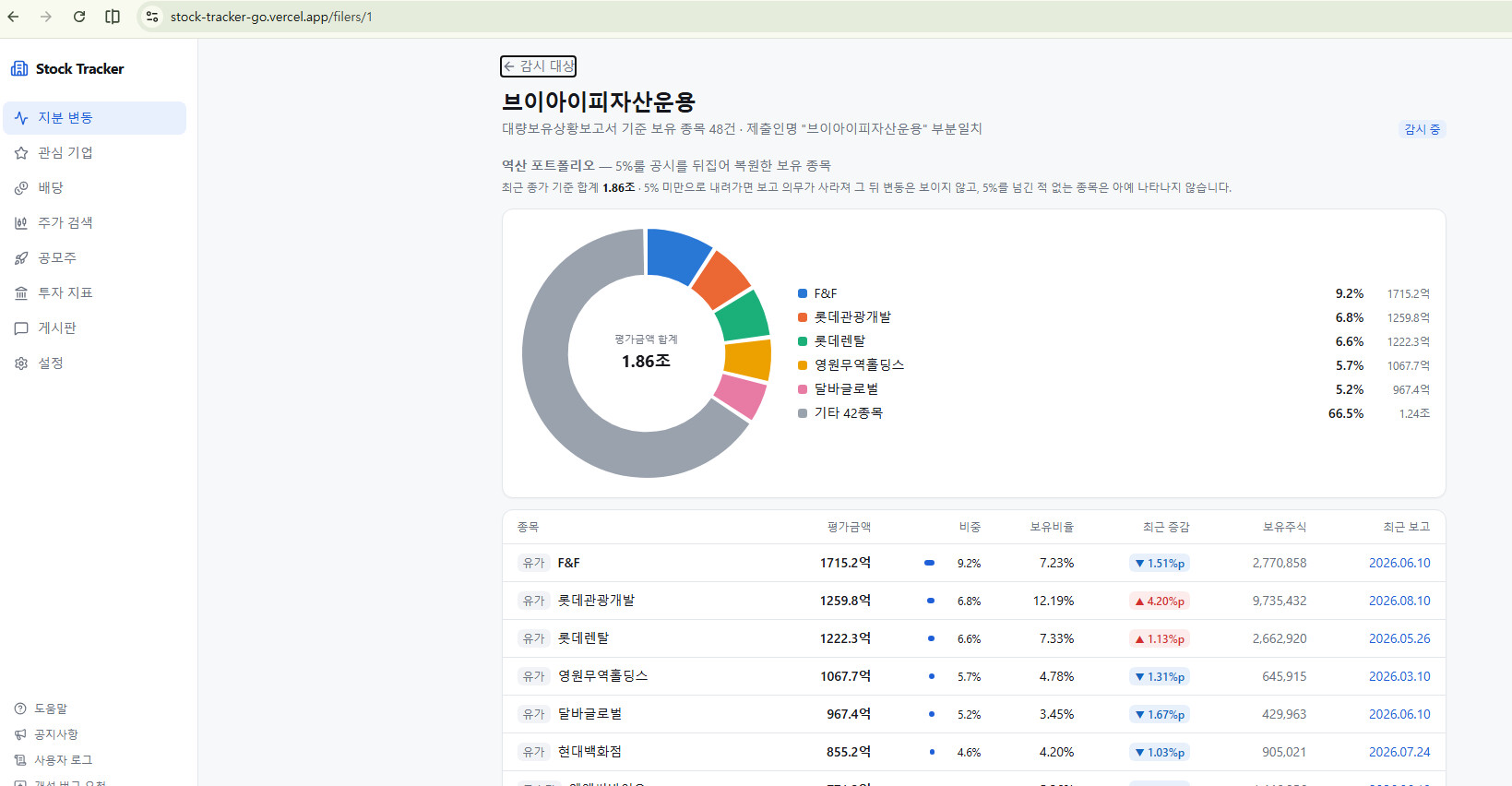Screen dimensions: 1512x786
Task: Click 롯데관광개발 in the holdings table
Action: (596, 601)
